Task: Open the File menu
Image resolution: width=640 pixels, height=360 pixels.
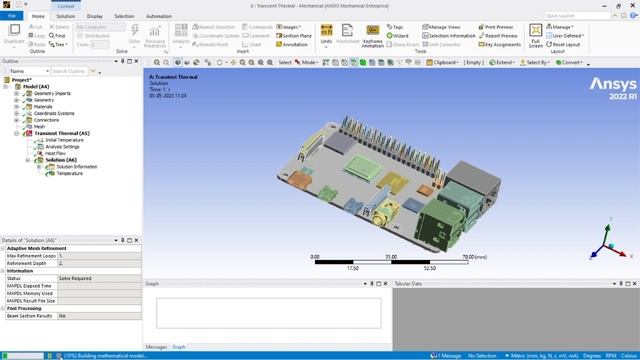Action: tap(12, 16)
